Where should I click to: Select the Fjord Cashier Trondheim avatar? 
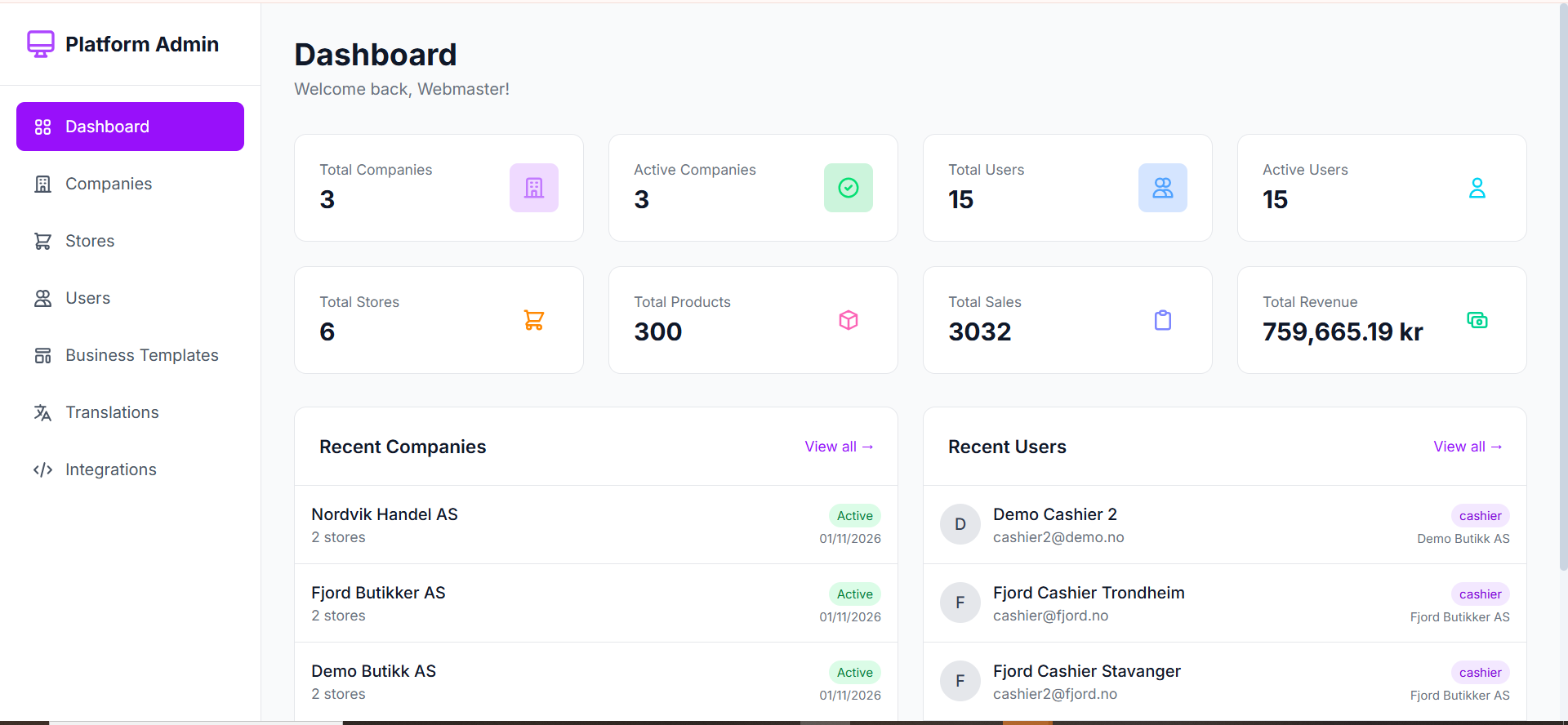coord(960,603)
